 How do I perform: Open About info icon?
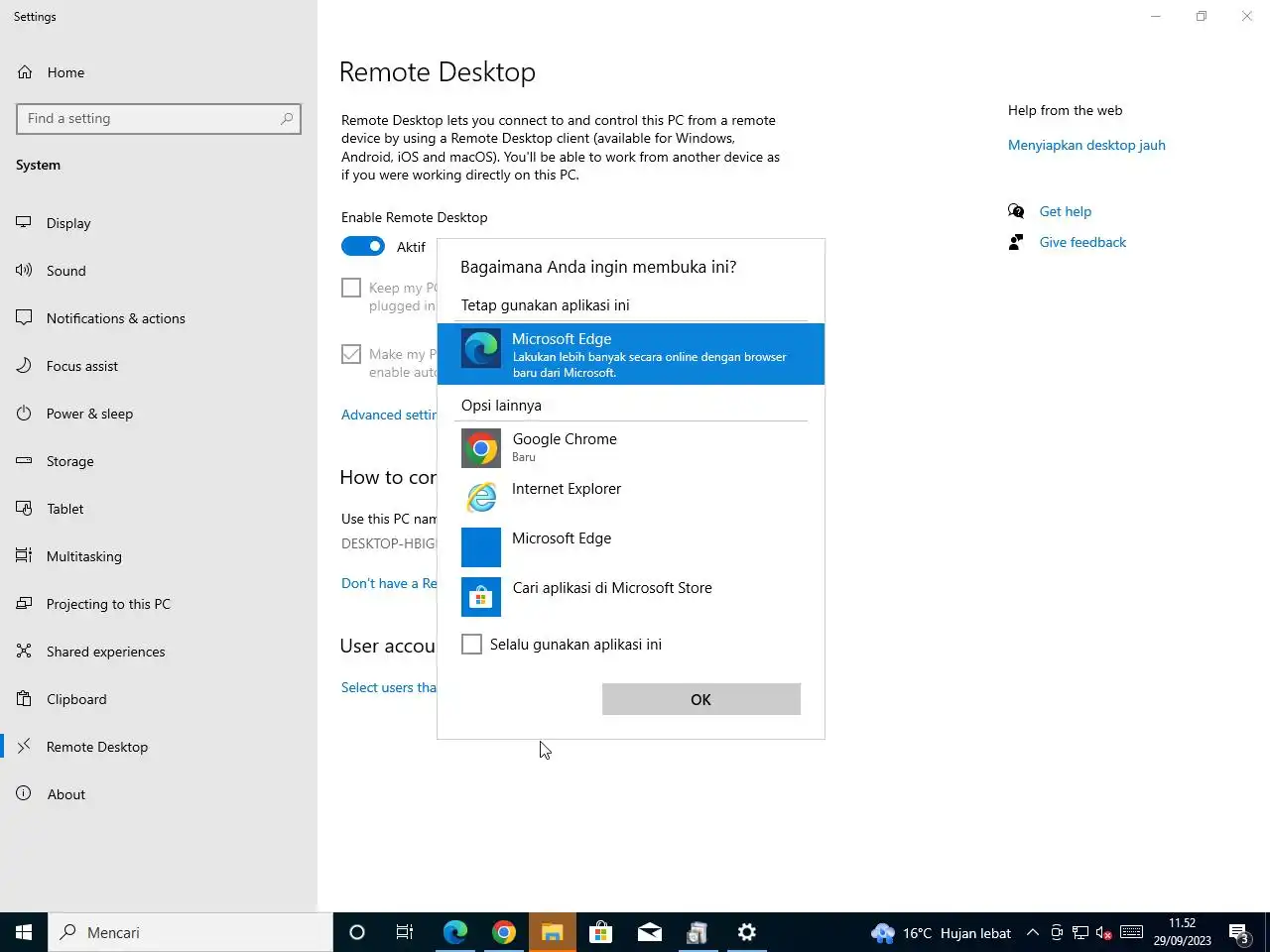(x=24, y=794)
